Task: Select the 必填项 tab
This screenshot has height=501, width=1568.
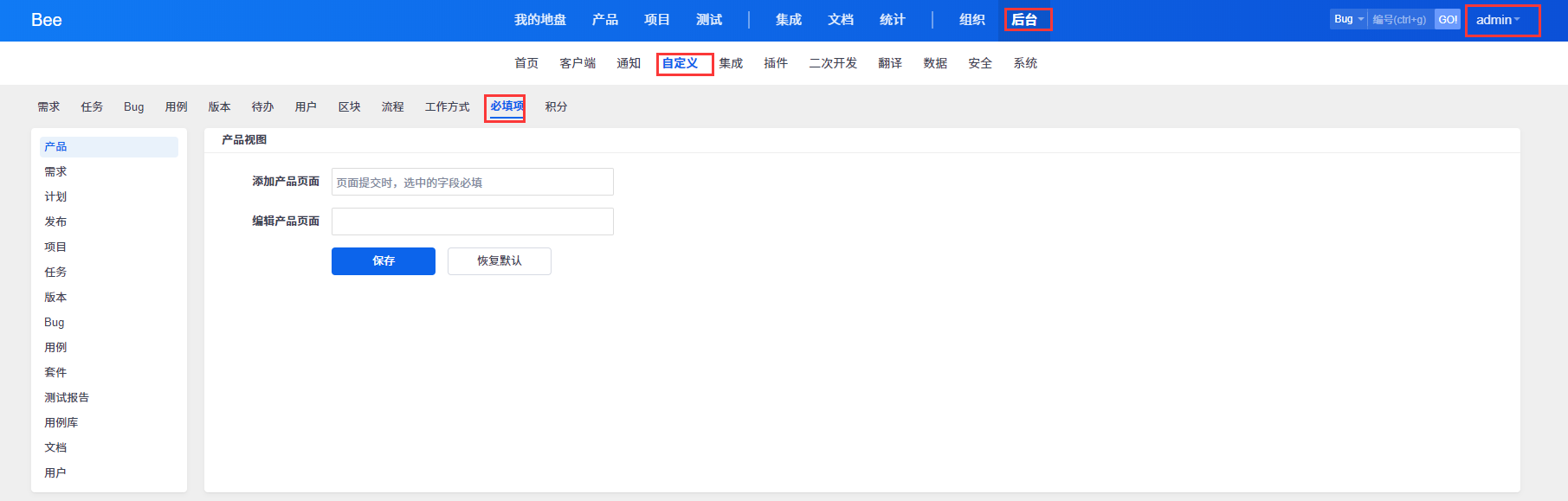Action: (x=507, y=106)
